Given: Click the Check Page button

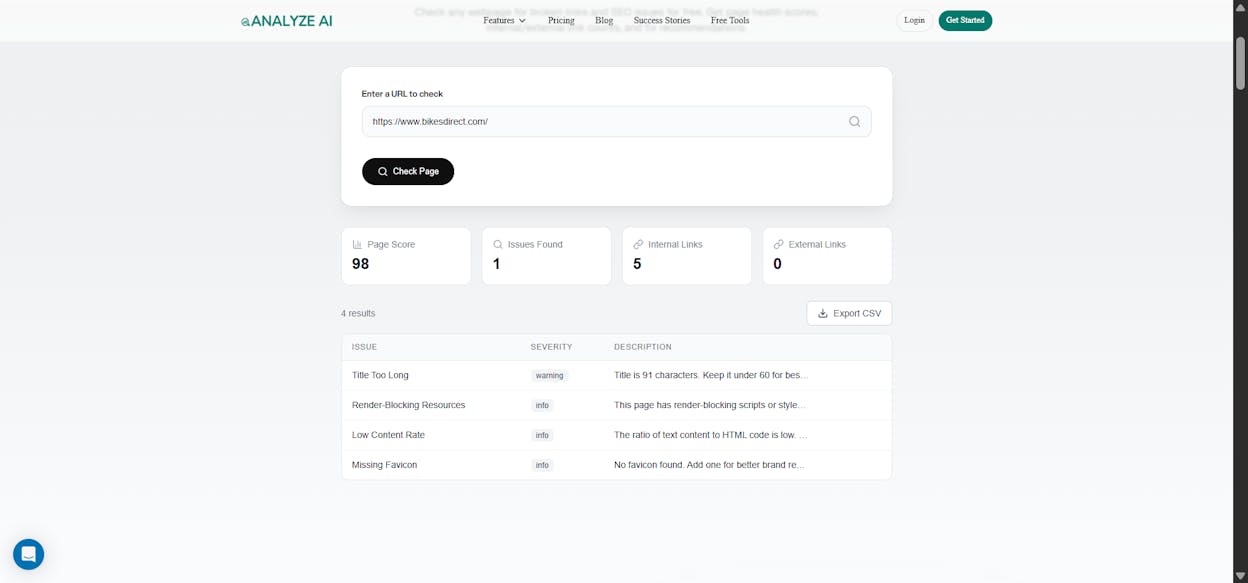Looking at the screenshot, I should tap(408, 171).
